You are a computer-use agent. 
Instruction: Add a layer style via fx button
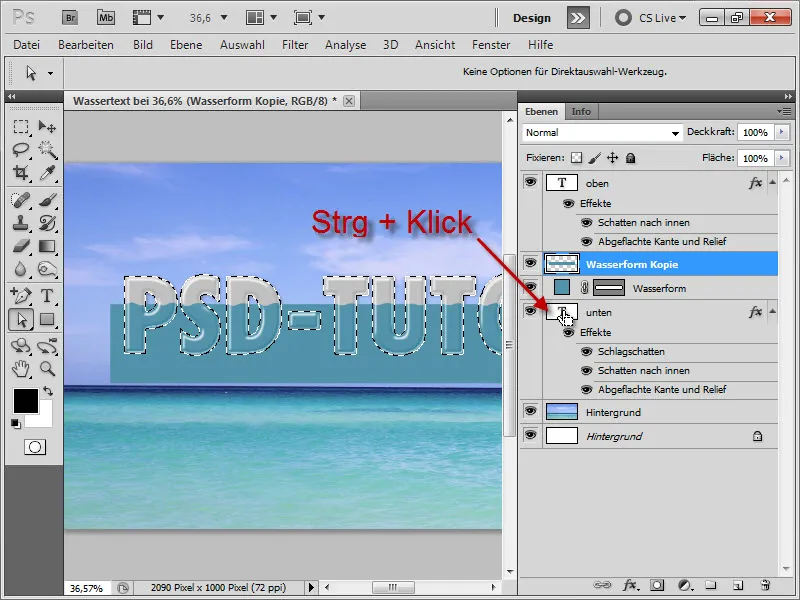click(x=630, y=585)
